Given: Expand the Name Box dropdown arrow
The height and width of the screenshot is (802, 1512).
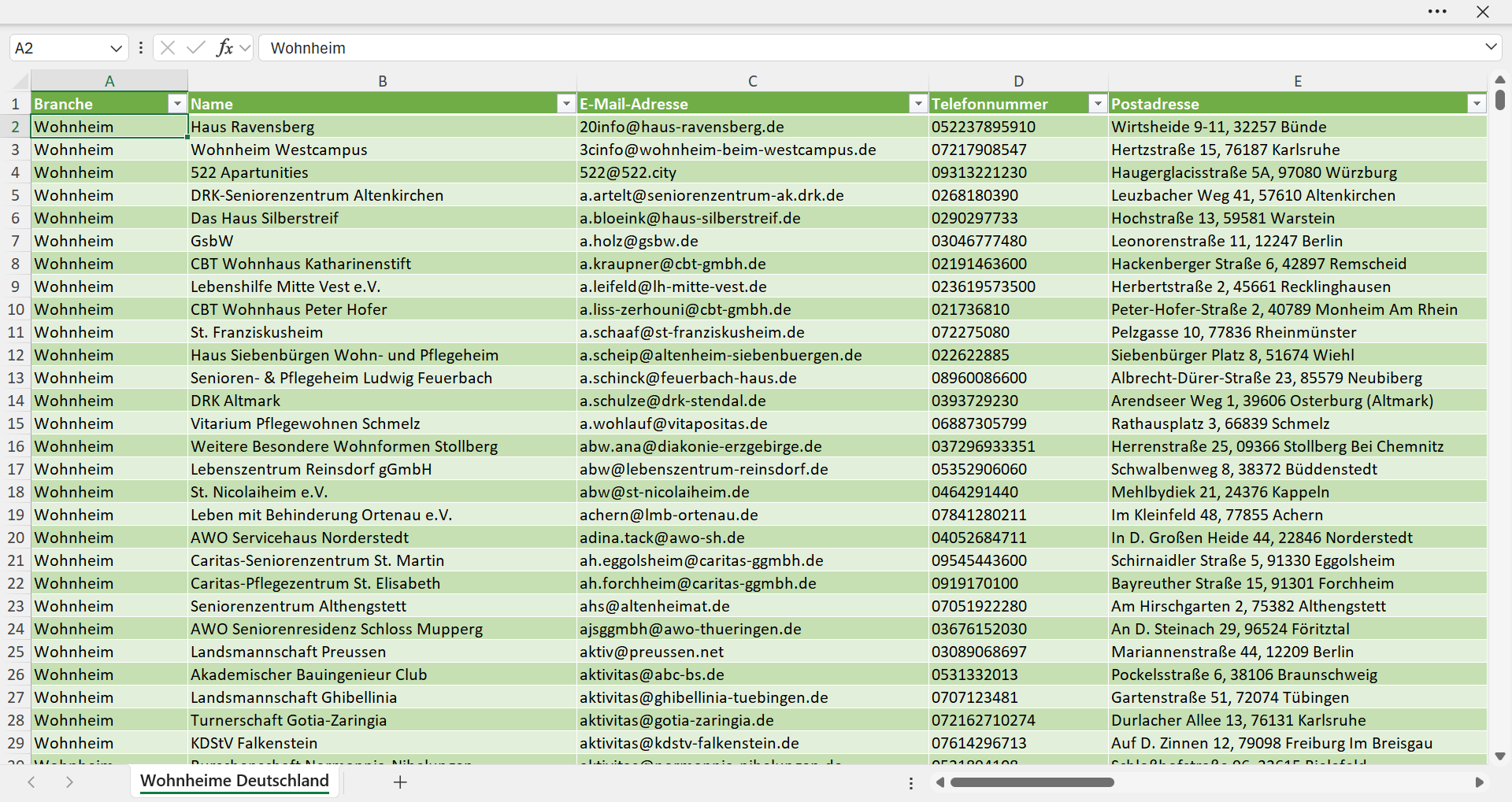Looking at the screenshot, I should click(x=116, y=48).
